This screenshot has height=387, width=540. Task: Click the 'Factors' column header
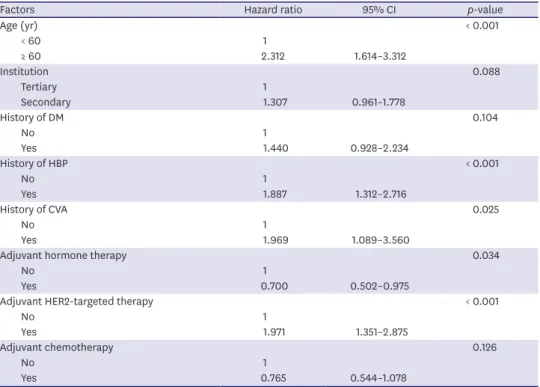pos(17,10)
